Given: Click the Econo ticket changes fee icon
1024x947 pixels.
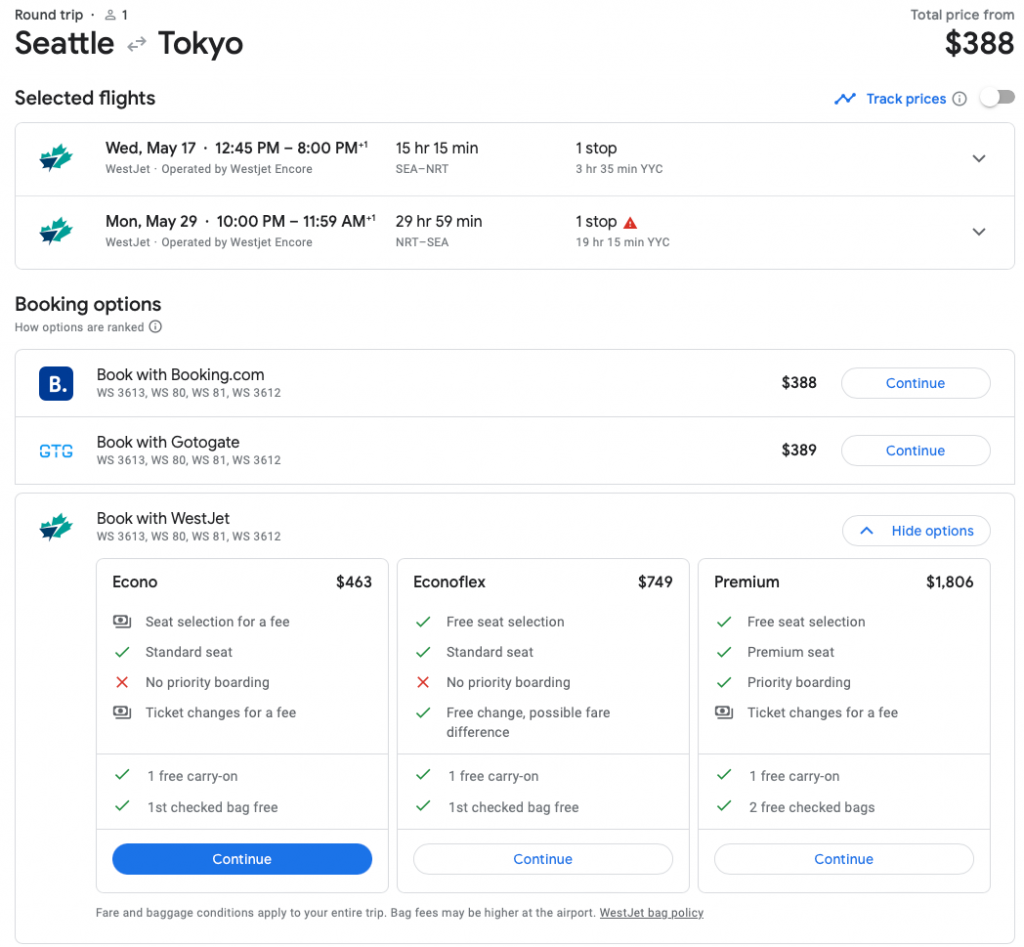Looking at the screenshot, I should tap(122, 713).
